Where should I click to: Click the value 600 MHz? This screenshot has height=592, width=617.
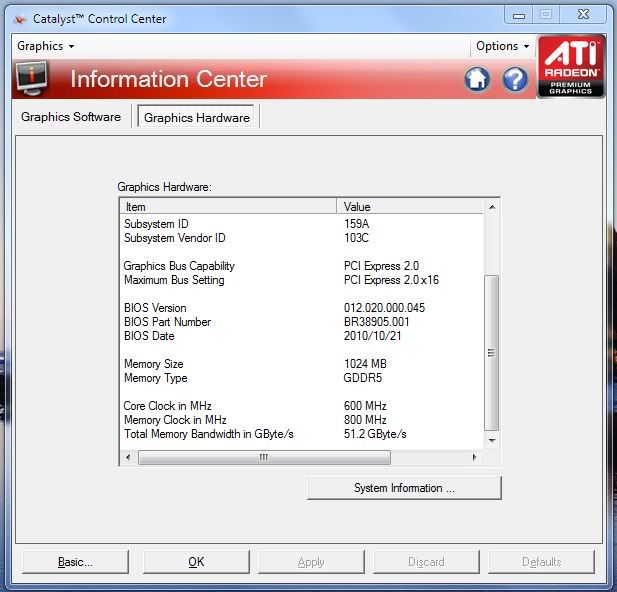coord(365,406)
